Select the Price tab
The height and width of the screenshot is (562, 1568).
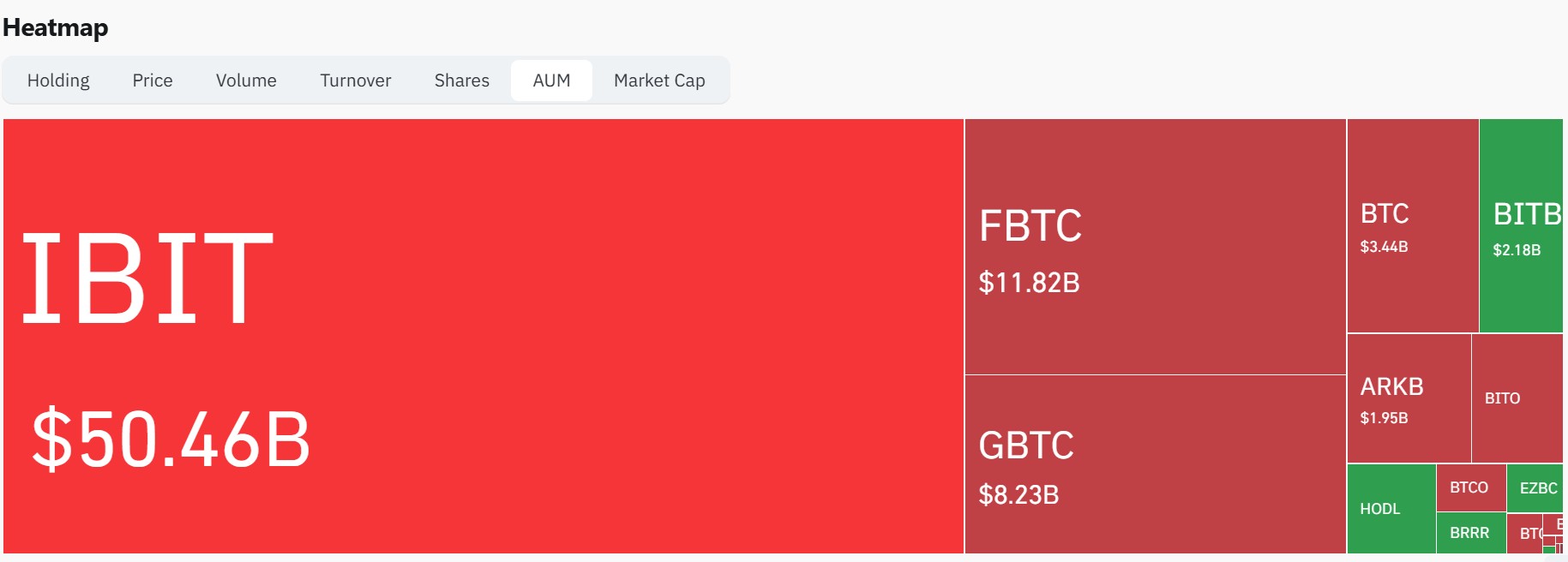pyautogui.click(x=153, y=81)
